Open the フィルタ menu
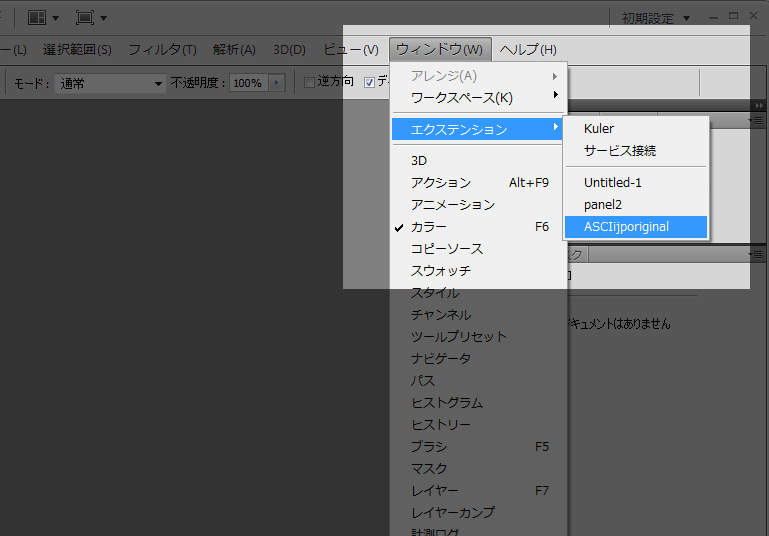Screen dimensions: 769x536 [161, 49]
